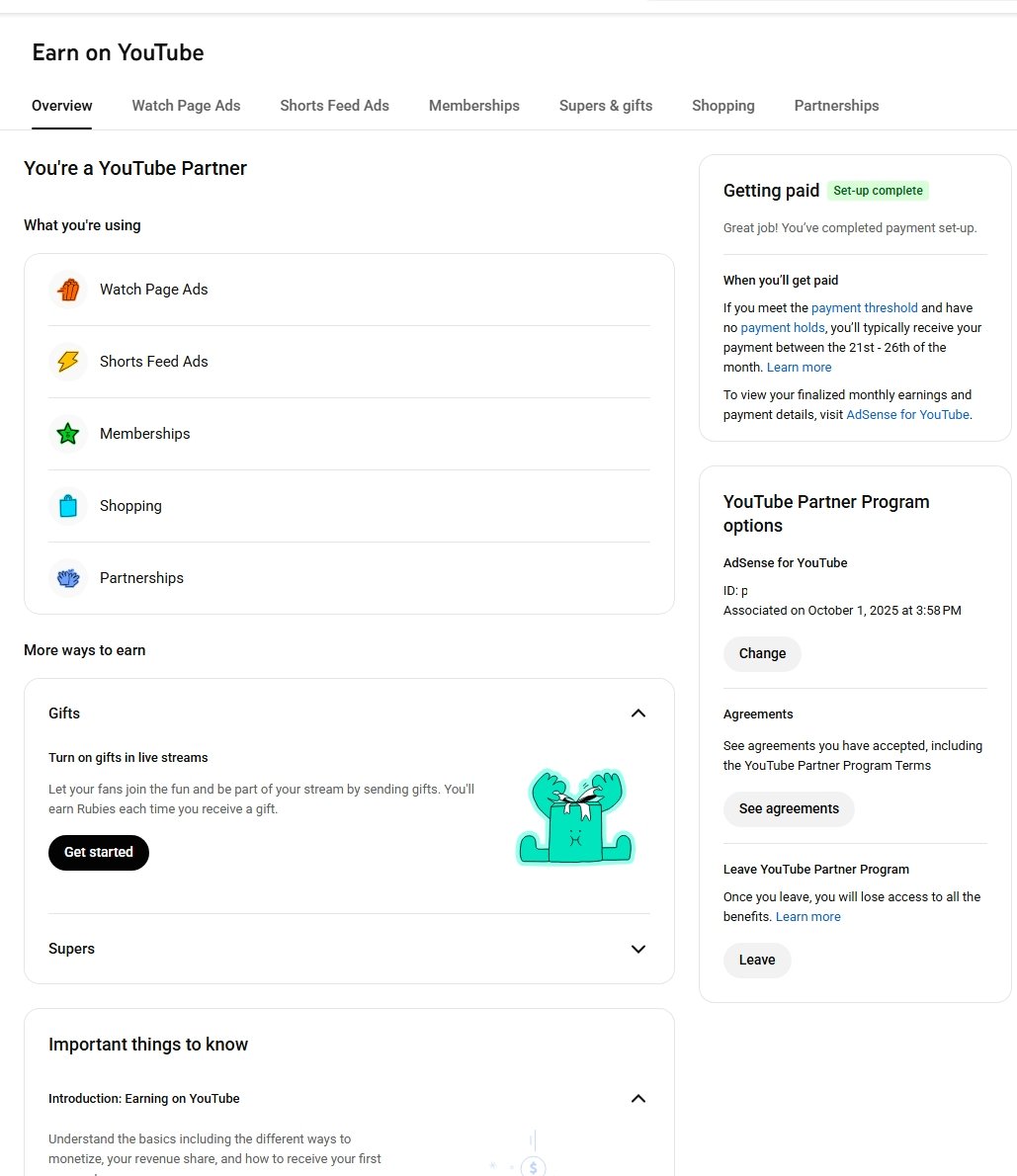Go to the Supers & gifts tab
Viewport: 1017px width, 1176px height.
(x=606, y=106)
